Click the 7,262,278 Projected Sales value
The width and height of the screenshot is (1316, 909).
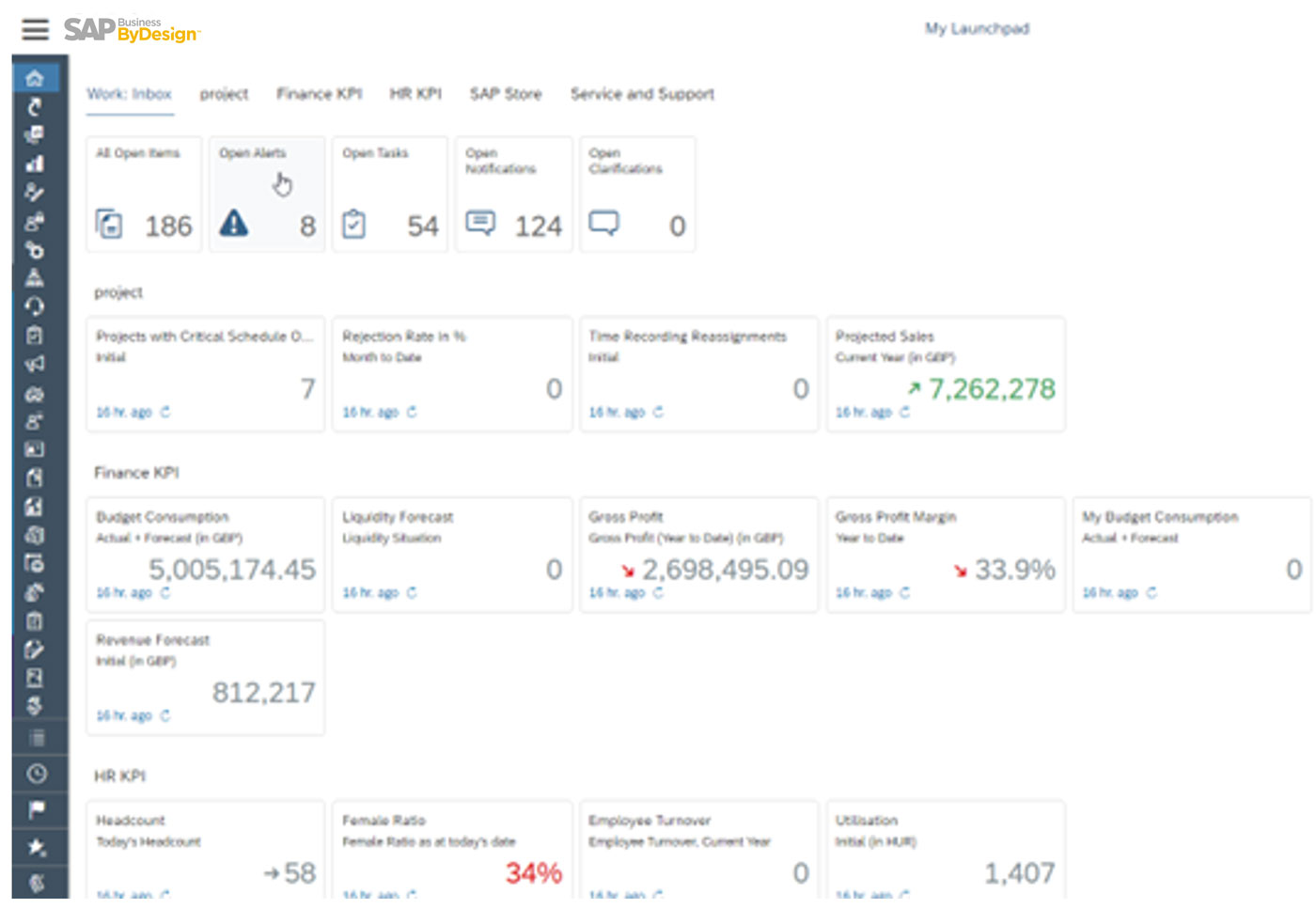(992, 388)
